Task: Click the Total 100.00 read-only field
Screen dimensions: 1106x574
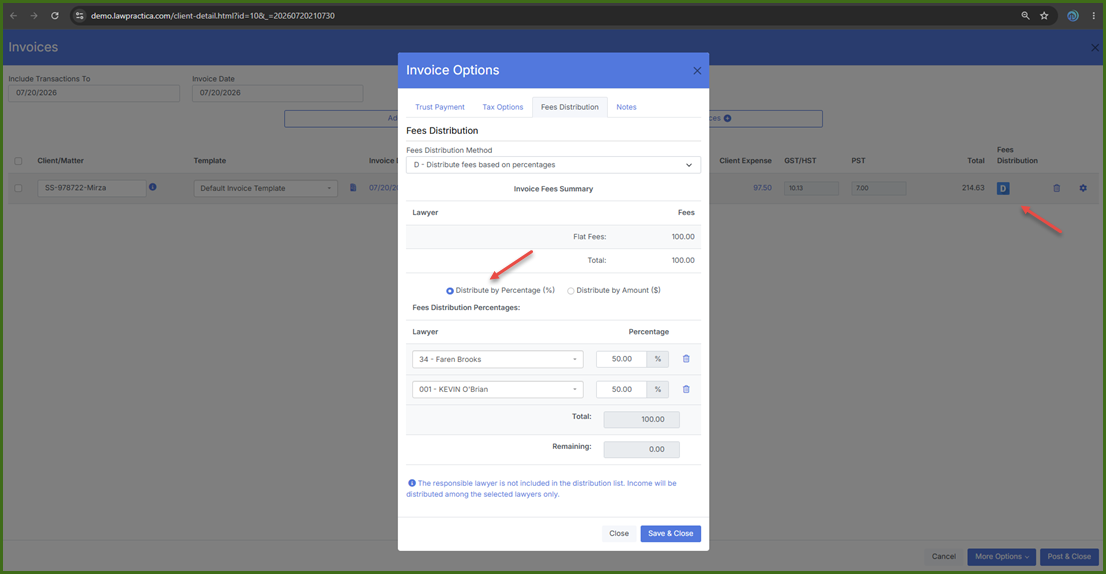Action: click(x=641, y=420)
